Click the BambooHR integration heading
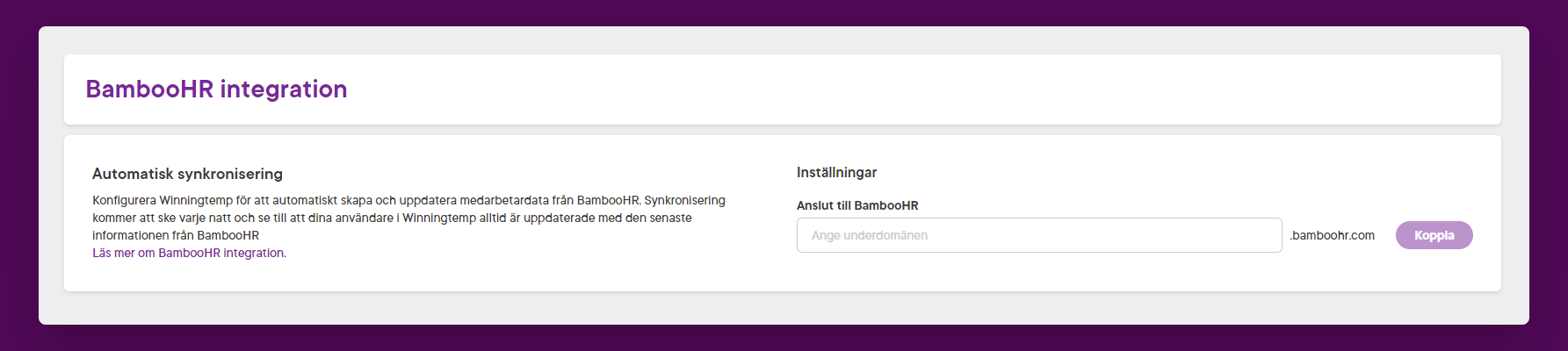Viewport: 1568px width, 351px height. click(x=216, y=90)
